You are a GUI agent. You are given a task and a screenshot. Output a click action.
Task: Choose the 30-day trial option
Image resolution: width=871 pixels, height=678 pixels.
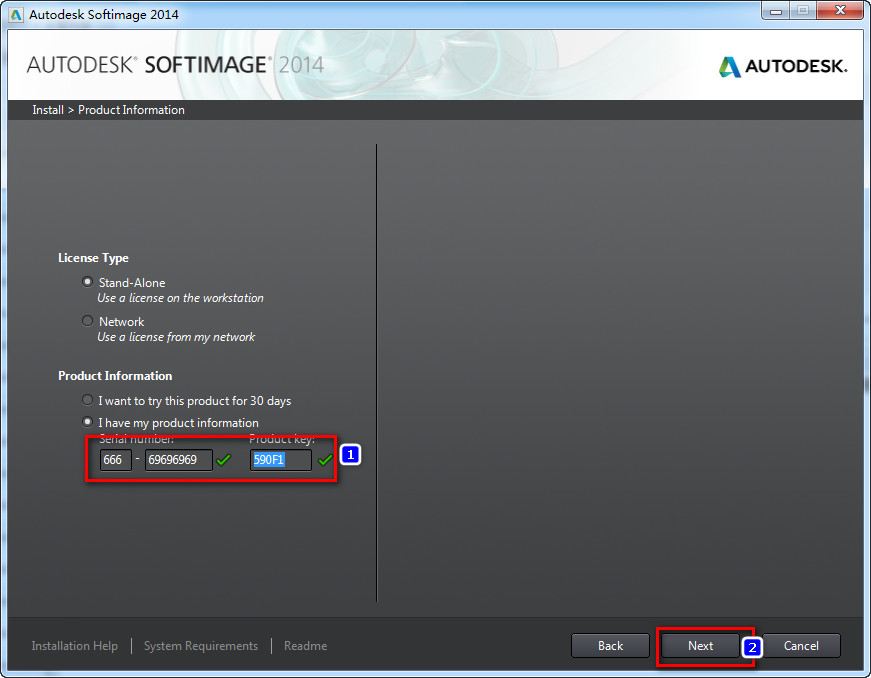[87, 400]
